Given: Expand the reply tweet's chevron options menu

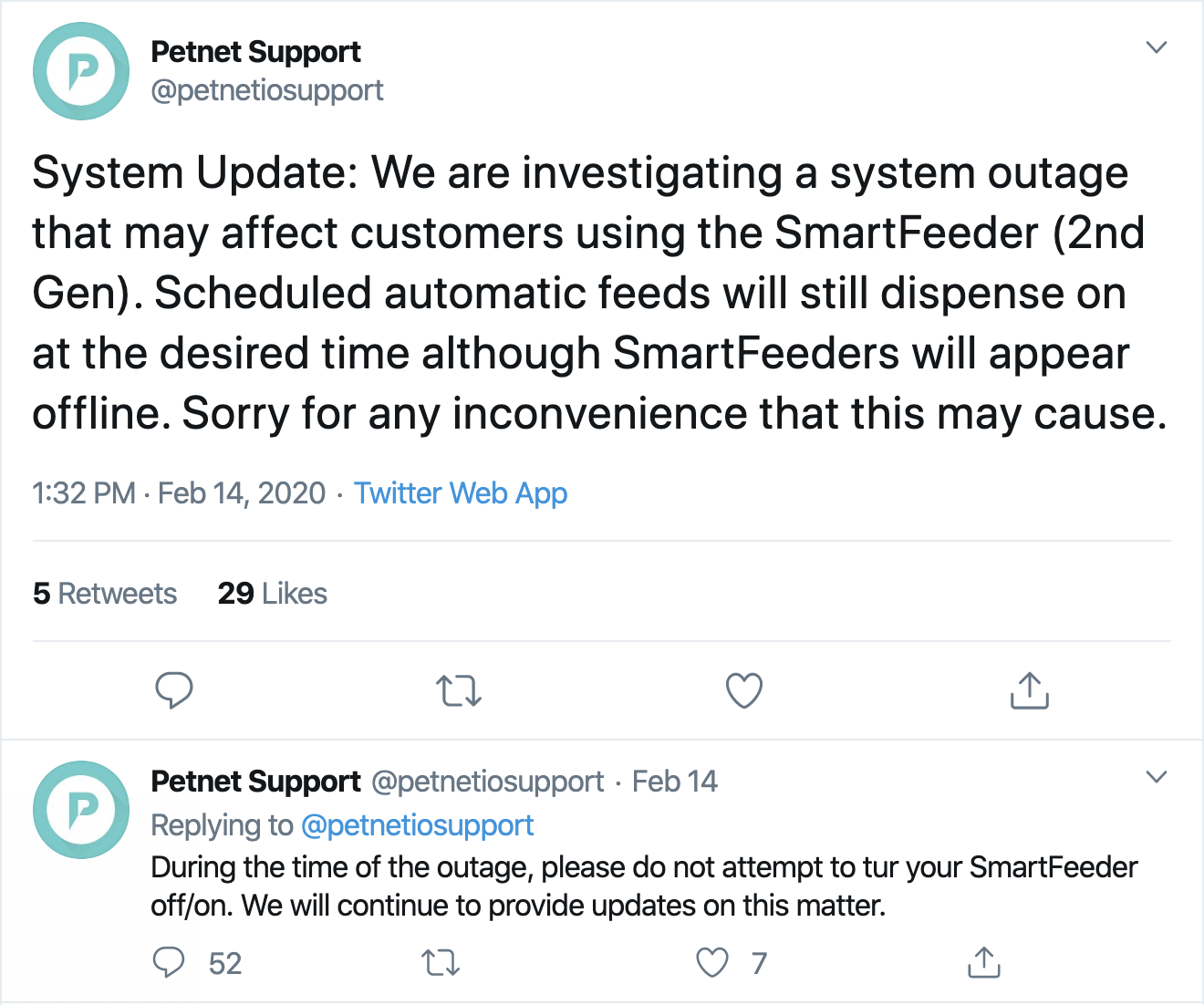Looking at the screenshot, I should point(1157,777).
